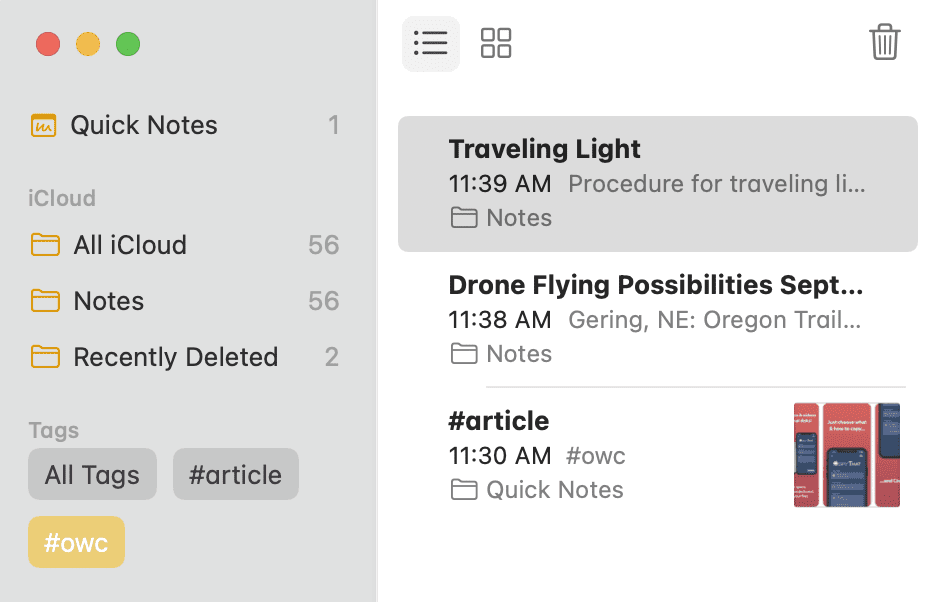The image size is (934, 602).
Task: Click the trash delete note icon
Action: point(884,43)
